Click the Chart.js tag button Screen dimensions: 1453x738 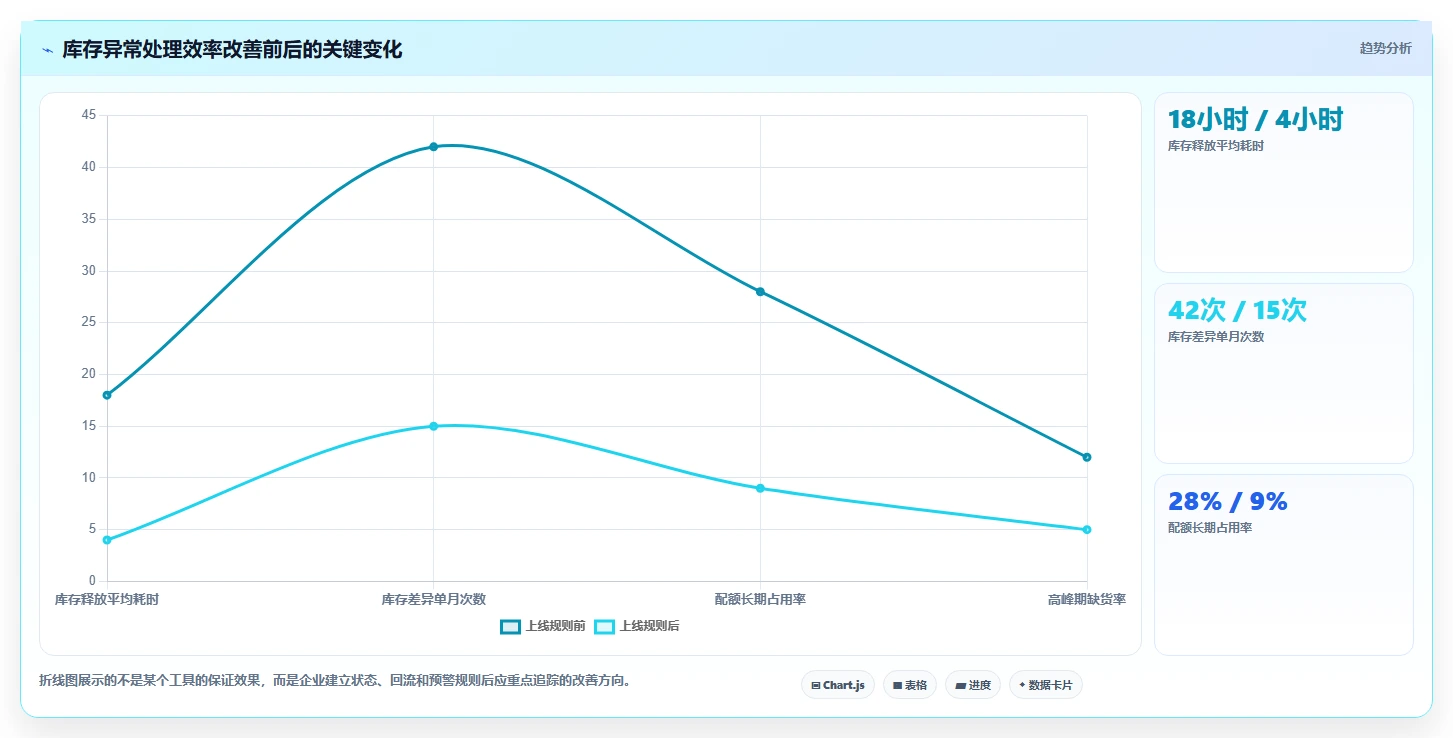click(838, 685)
